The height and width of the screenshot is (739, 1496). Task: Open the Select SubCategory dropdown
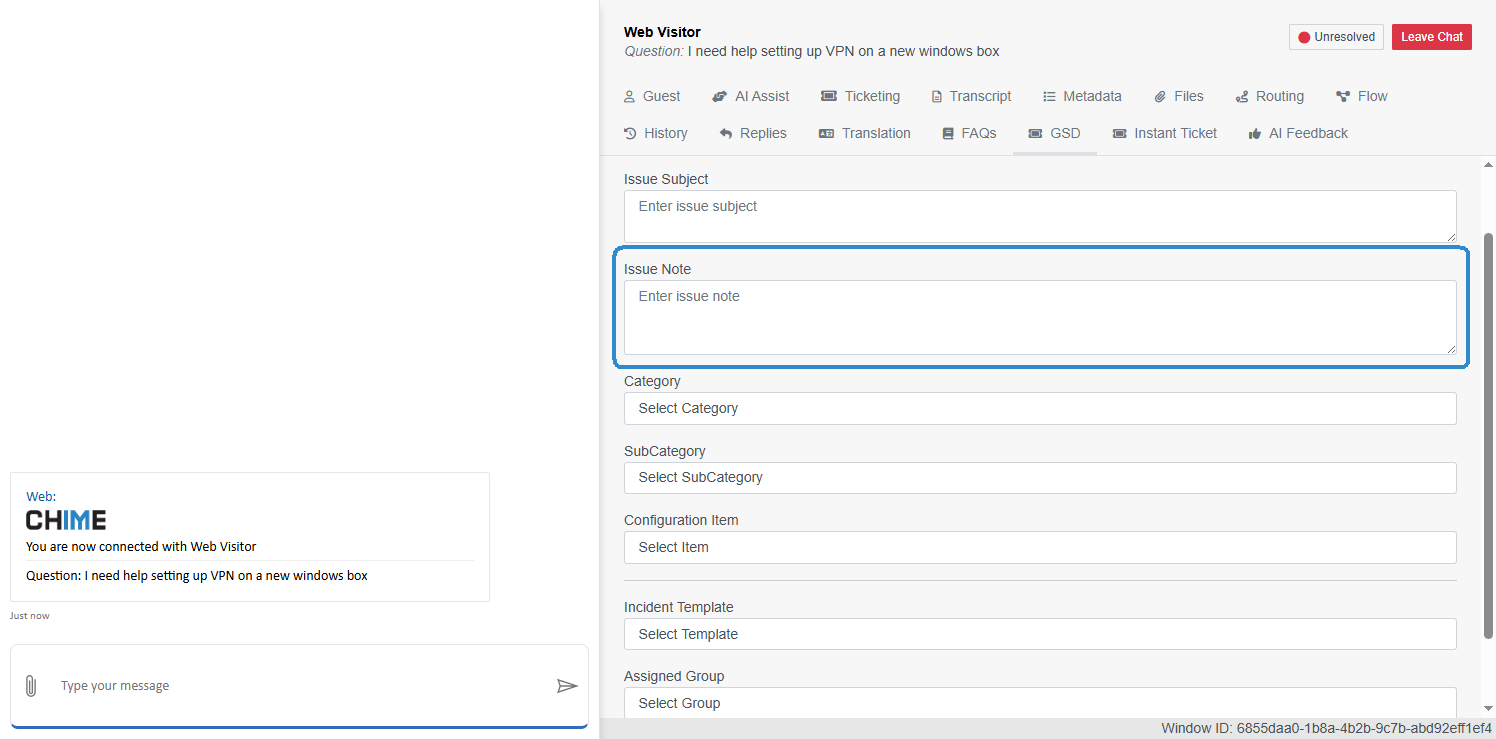pyautogui.click(x=1040, y=477)
